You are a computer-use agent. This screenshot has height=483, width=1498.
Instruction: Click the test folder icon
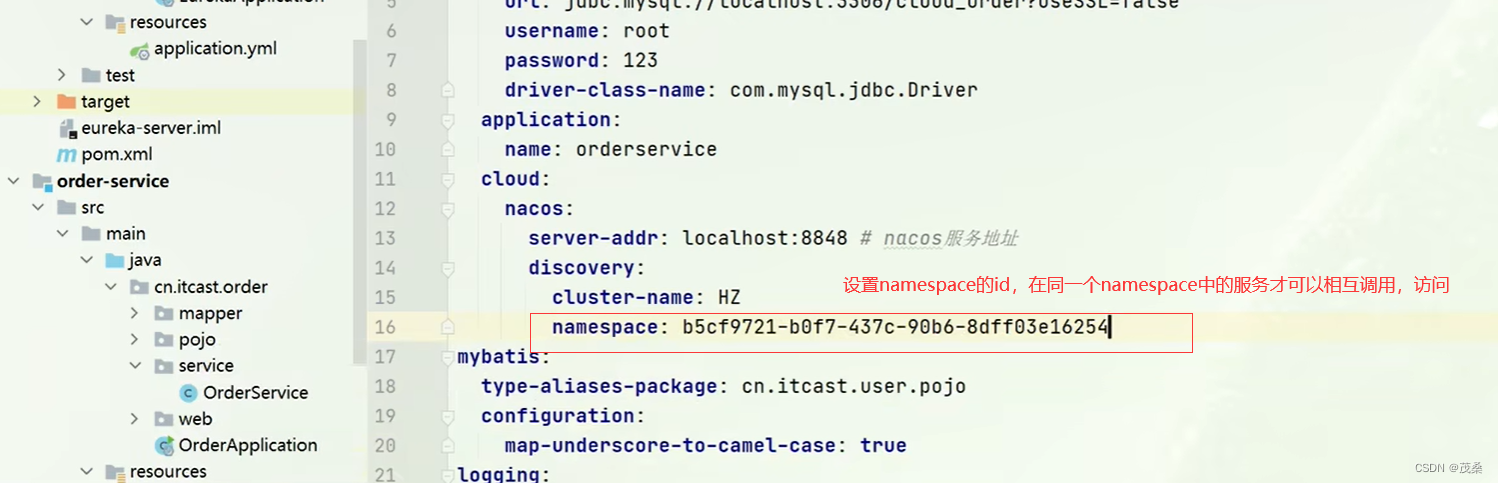tap(91, 75)
